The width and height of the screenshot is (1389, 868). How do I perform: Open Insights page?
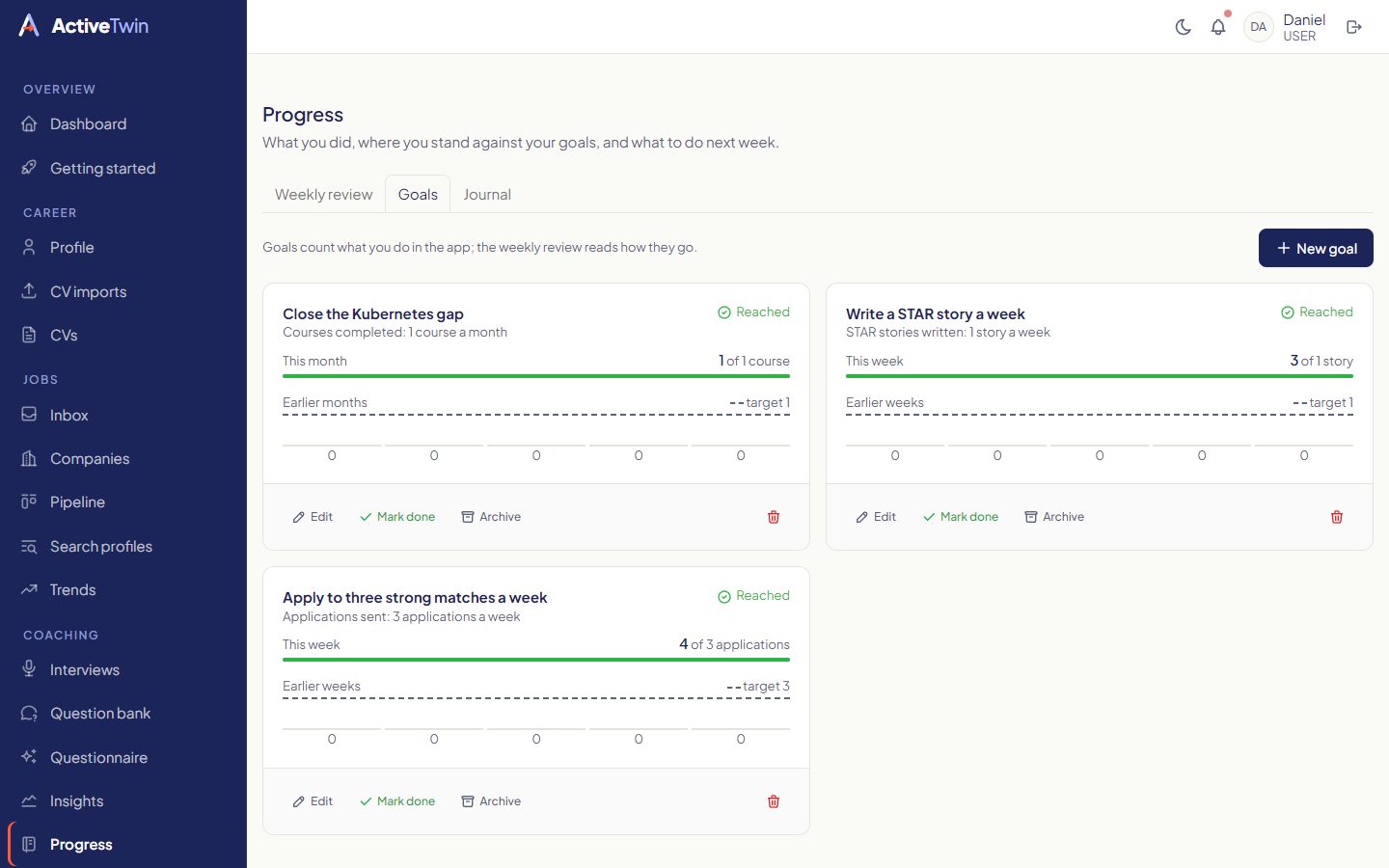[123, 800]
